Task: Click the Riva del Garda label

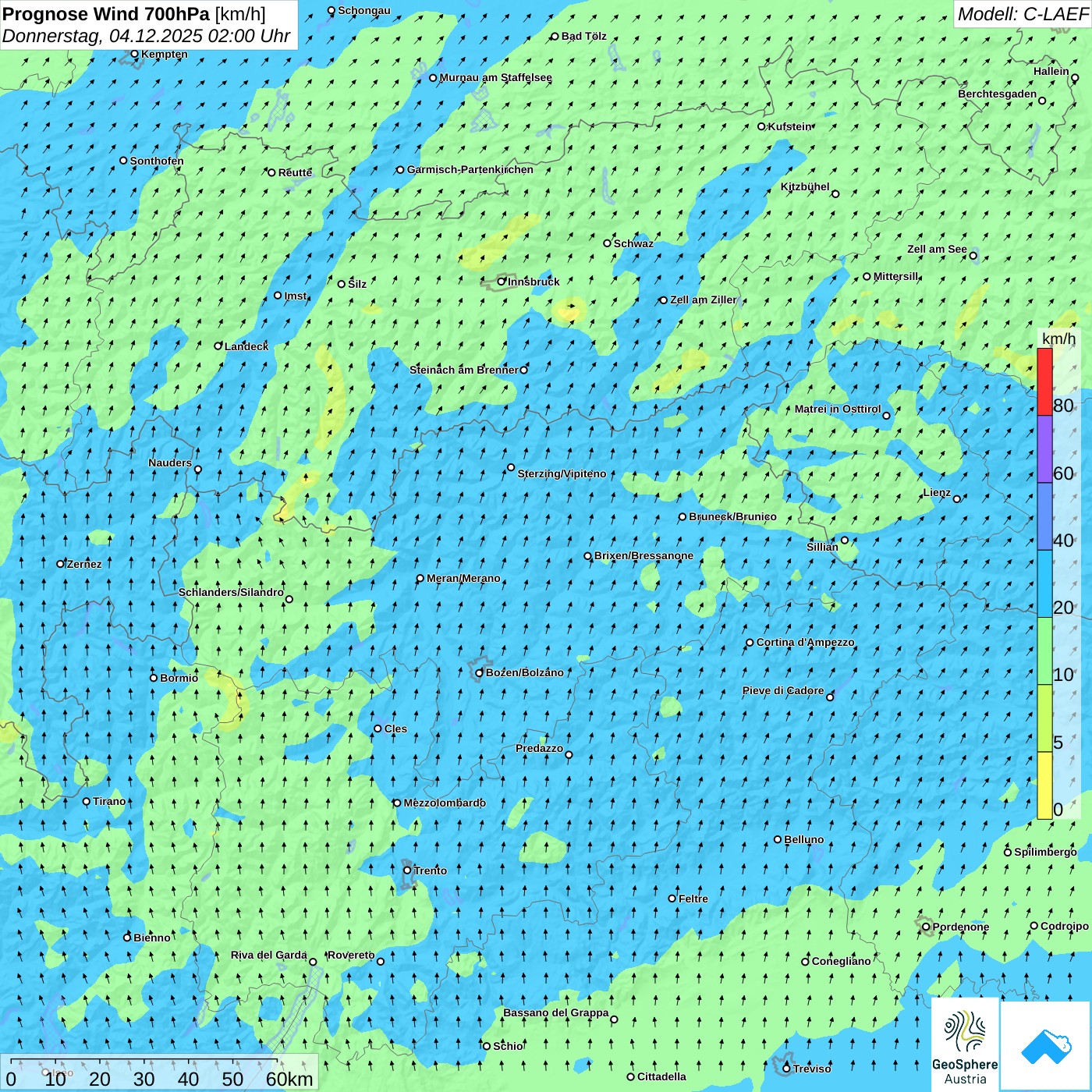Action: [x=269, y=955]
